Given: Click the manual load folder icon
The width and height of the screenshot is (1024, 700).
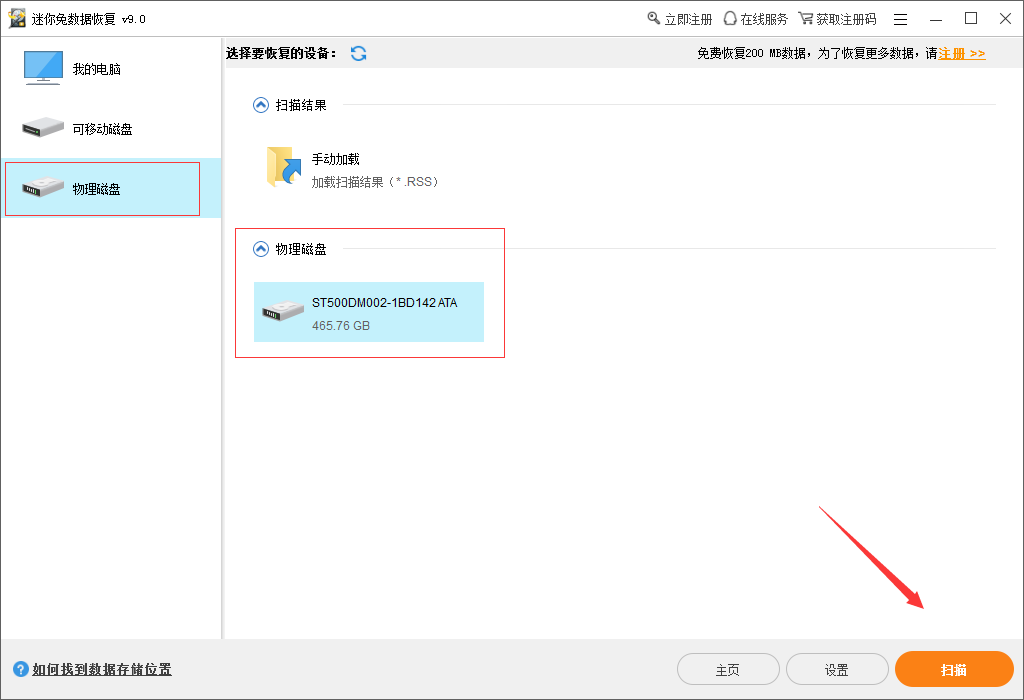Looking at the screenshot, I should coord(283,167).
